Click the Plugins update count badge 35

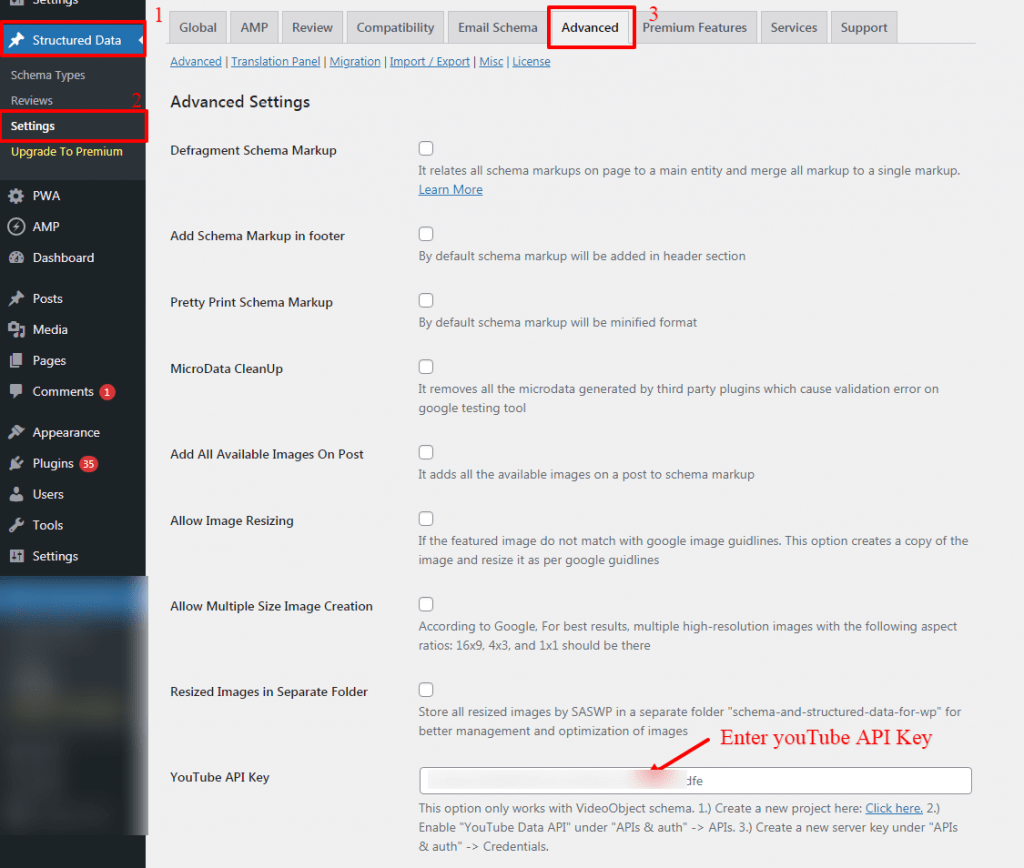[88, 464]
